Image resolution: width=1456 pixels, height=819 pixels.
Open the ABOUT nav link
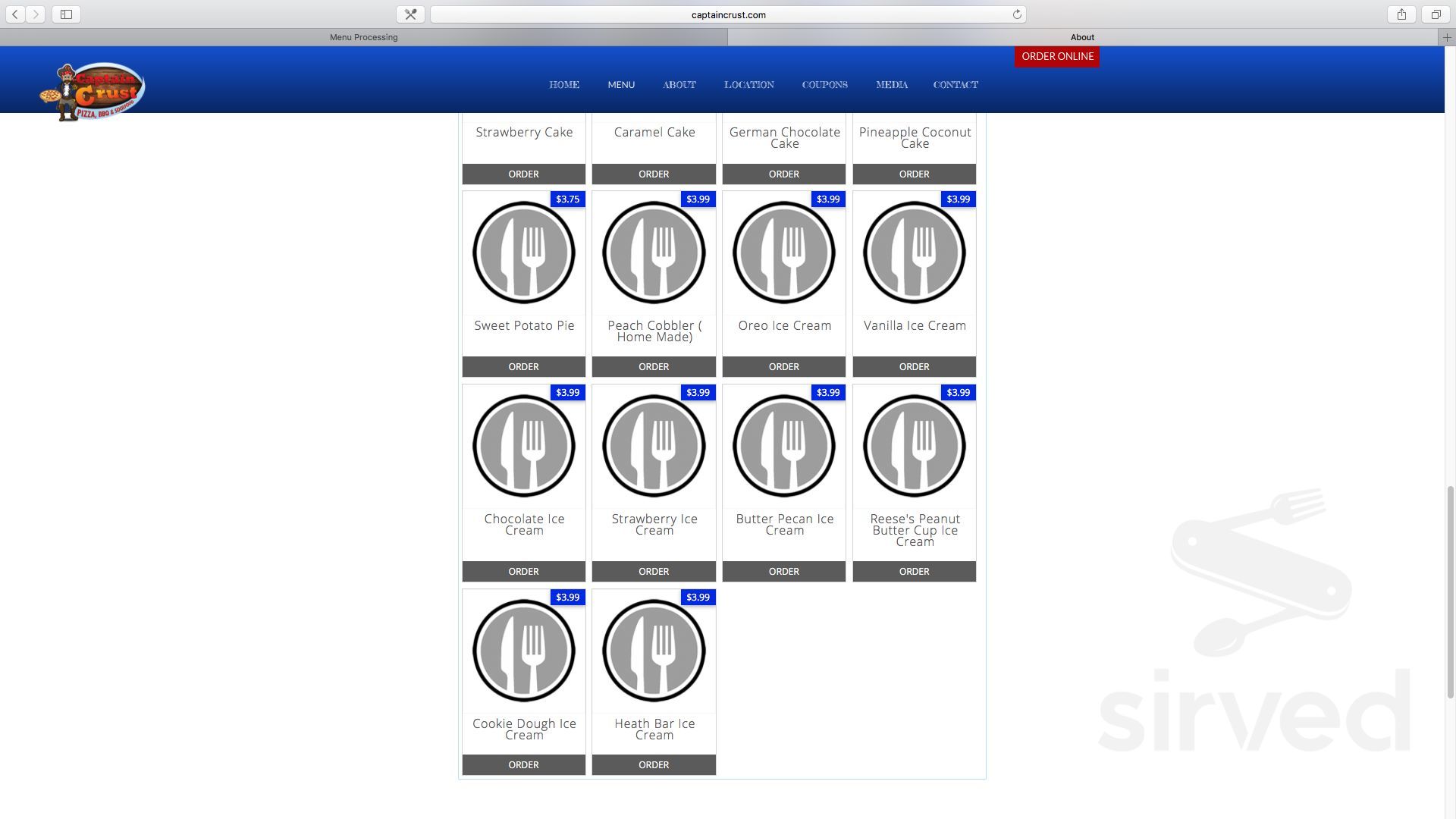point(679,85)
